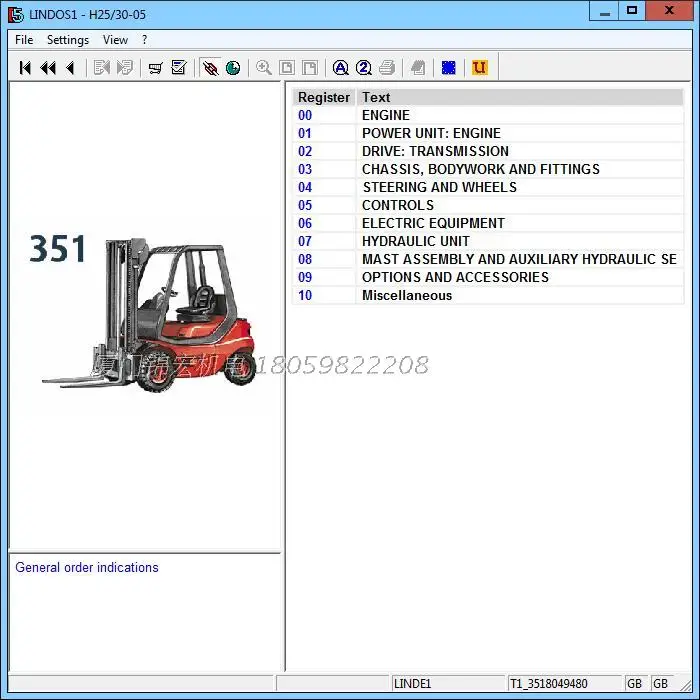Image resolution: width=700 pixels, height=700 pixels.
Task: Click the LINDE1 status bar field
Action: (448, 683)
